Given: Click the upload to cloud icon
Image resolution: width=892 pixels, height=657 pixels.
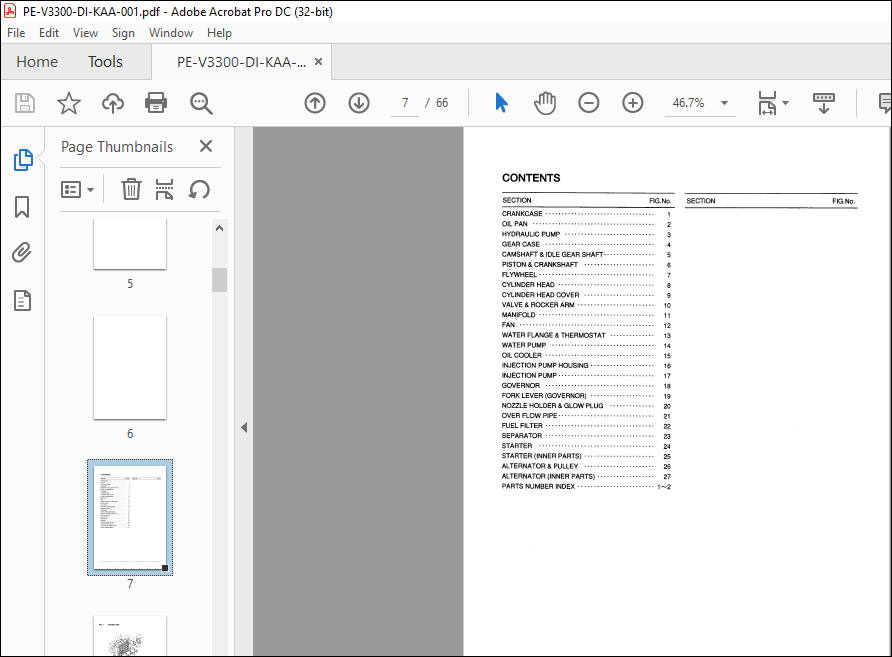Looking at the screenshot, I should point(113,103).
